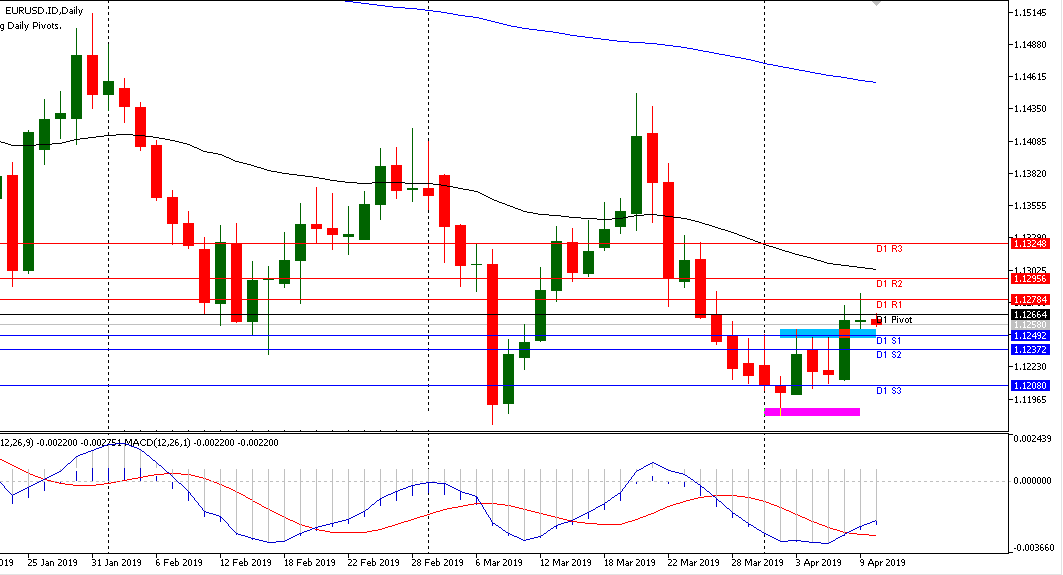Viewport: 1063px width, 575px height.
Task: Click the 18 Feb 2019 date label
Action: tap(310, 563)
